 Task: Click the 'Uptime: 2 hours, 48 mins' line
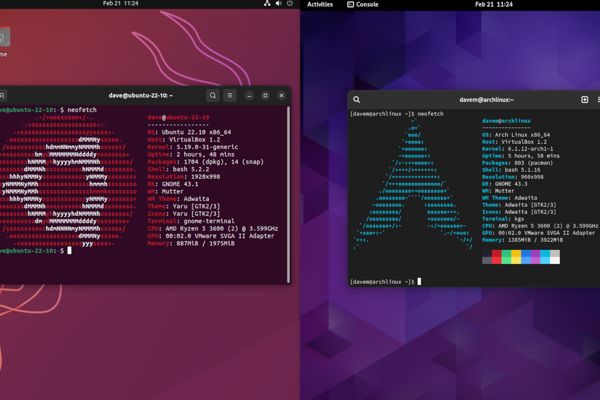tap(191, 155)
